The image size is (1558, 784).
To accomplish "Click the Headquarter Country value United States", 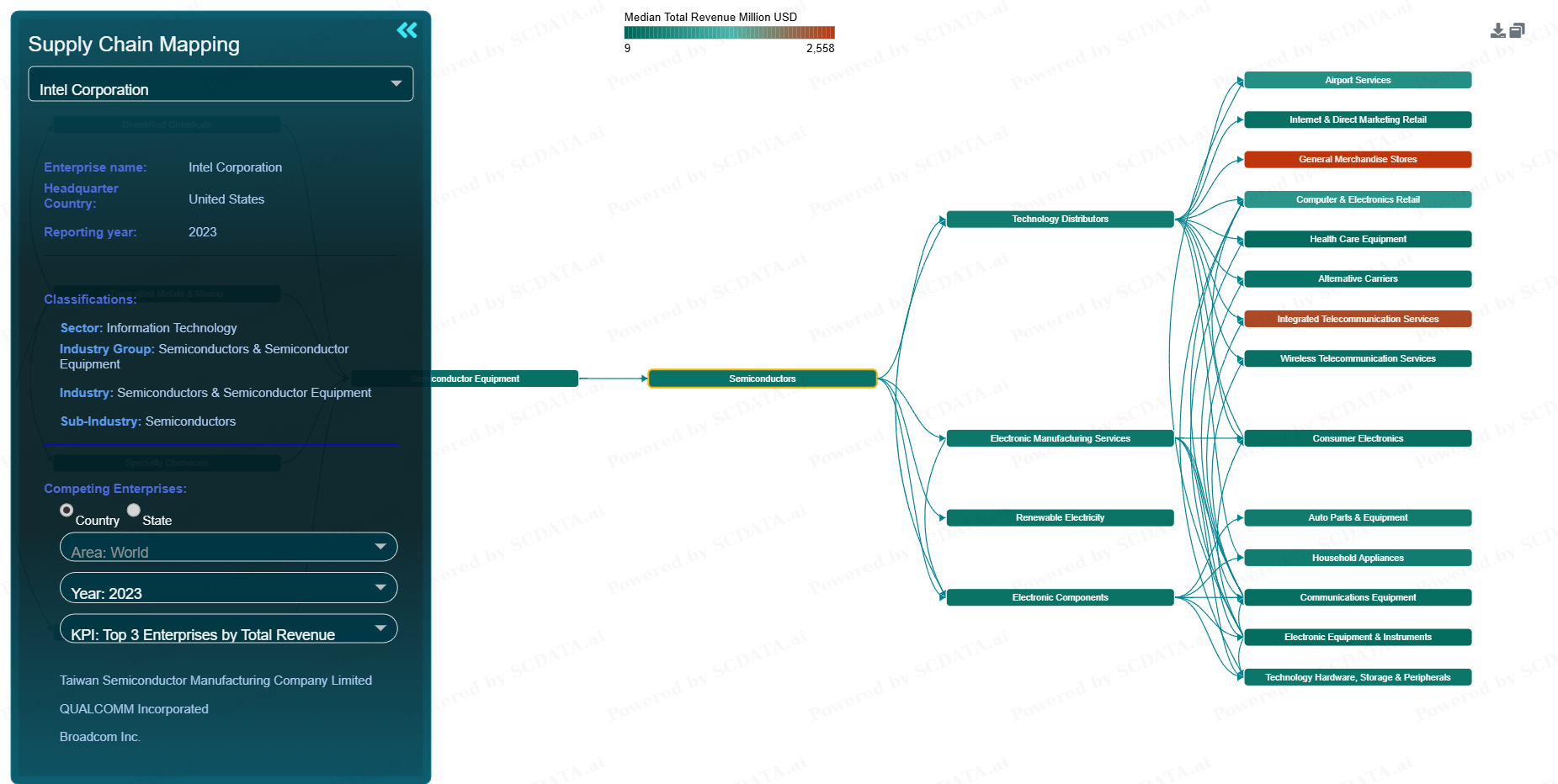I will pos(226,199).
